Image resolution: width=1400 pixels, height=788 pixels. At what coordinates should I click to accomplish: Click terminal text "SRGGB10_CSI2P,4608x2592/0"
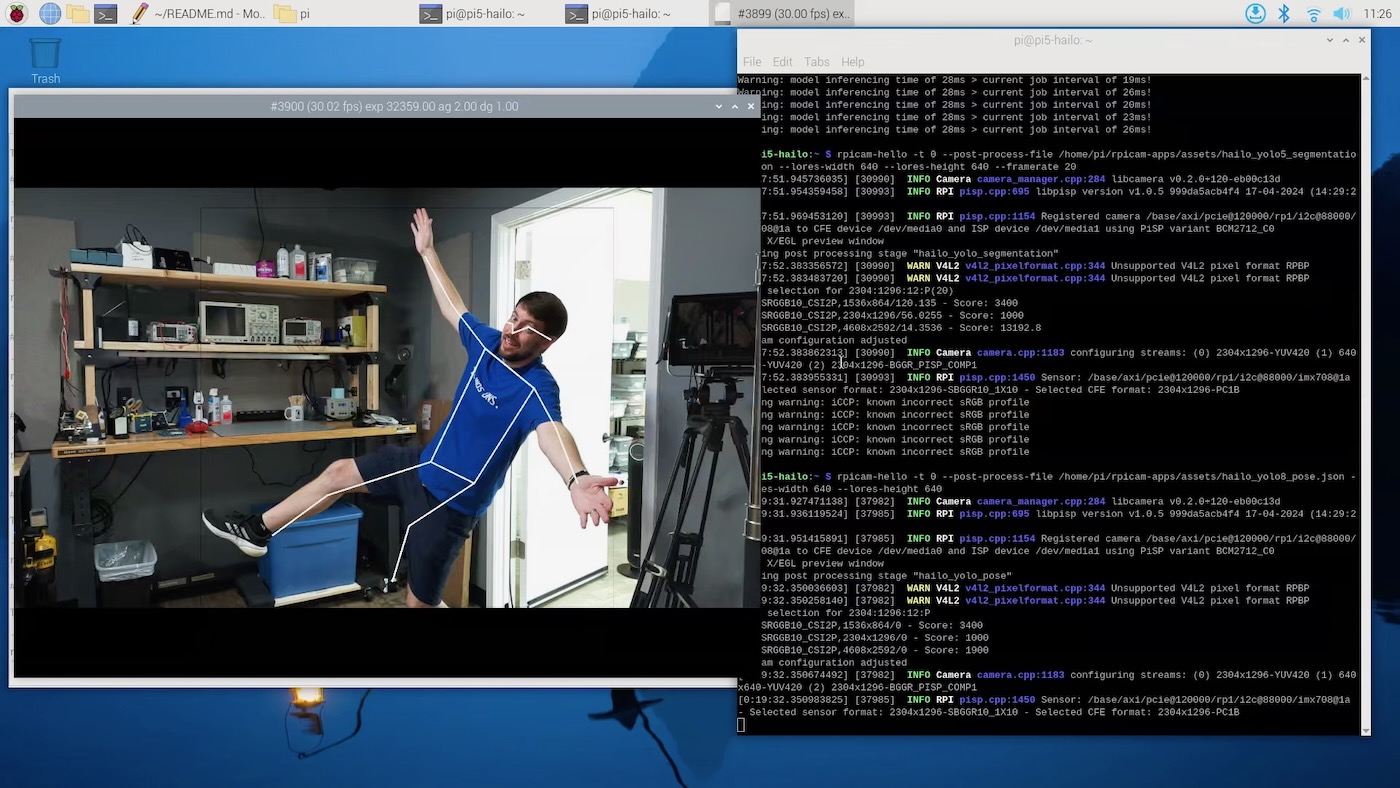click(x=826, y=650)
